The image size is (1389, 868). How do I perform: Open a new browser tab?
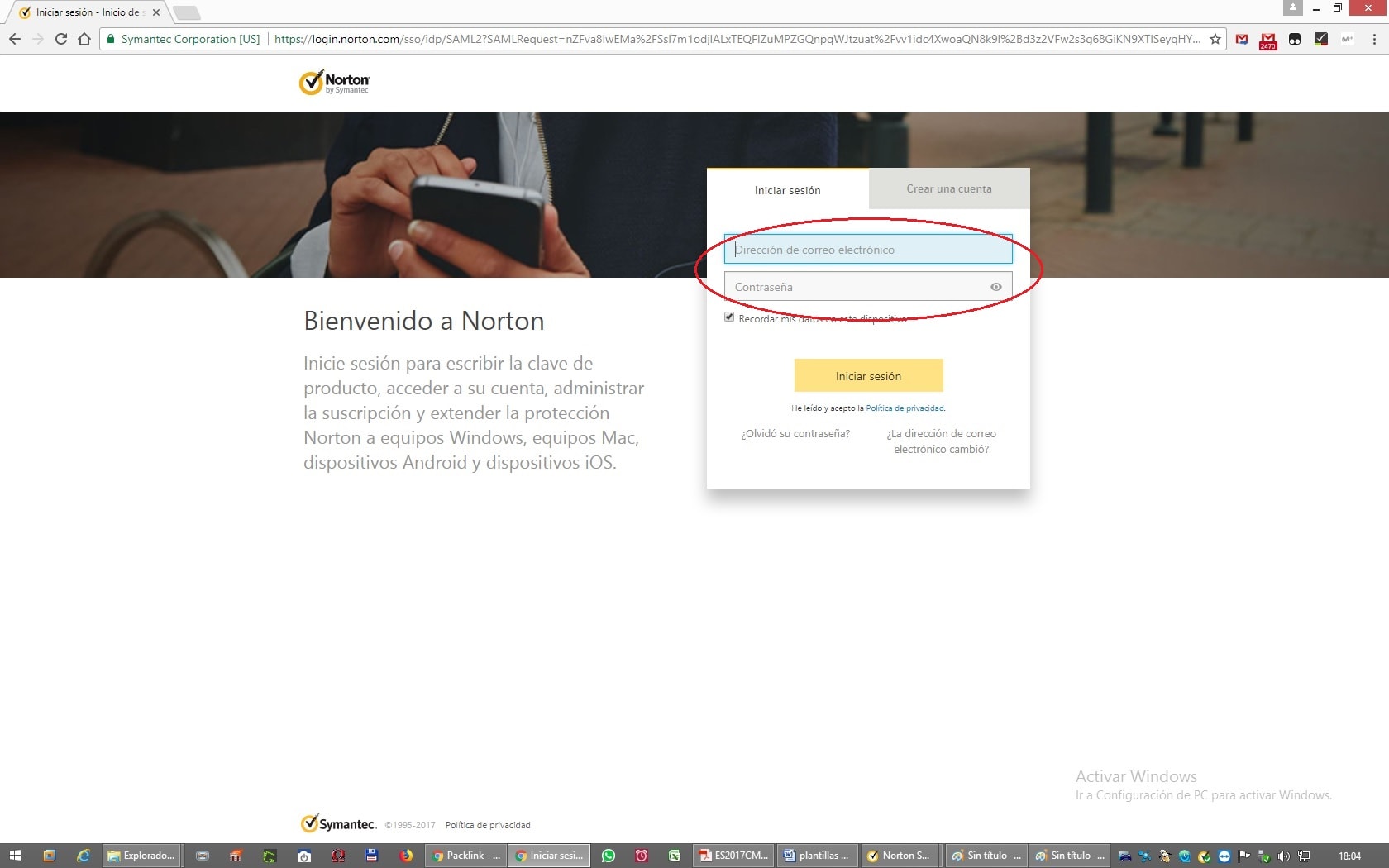[187, 12]
